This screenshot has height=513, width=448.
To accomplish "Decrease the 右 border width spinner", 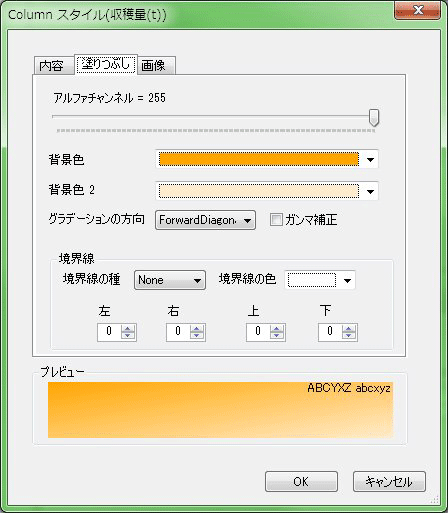I will point(197,335).
